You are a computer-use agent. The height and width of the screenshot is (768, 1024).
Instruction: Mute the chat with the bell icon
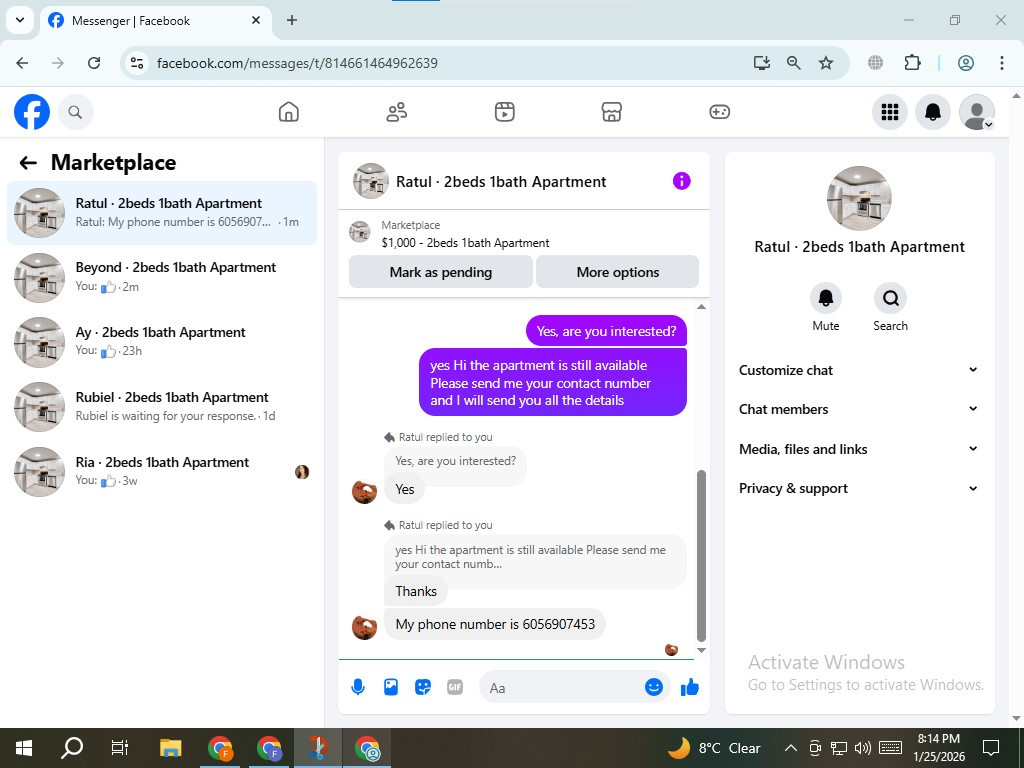tap(825, 298)
